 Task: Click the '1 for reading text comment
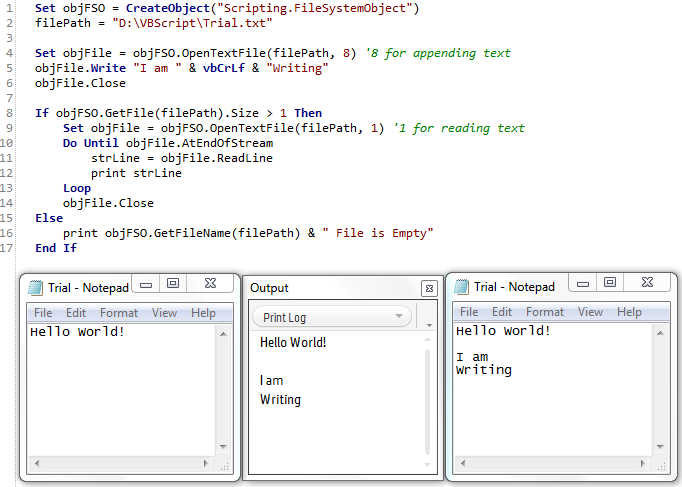(459, 128)
